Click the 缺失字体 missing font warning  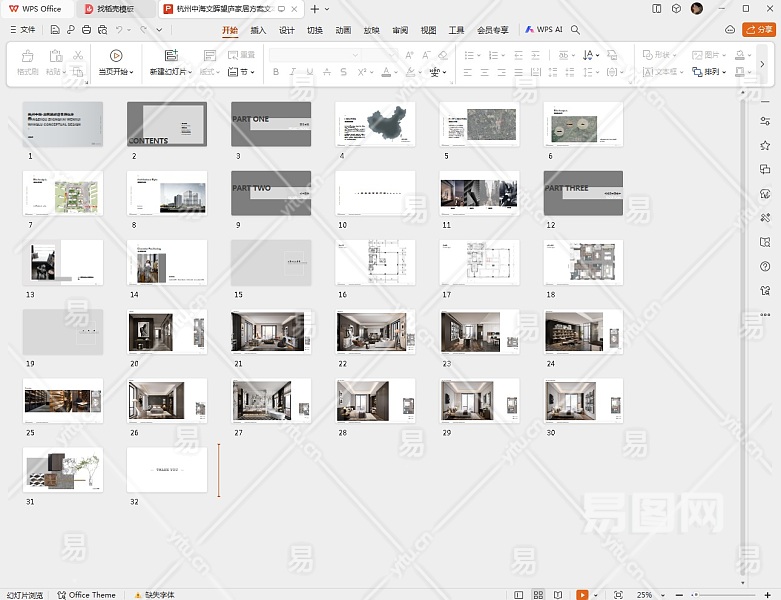(x=154, y=594)
